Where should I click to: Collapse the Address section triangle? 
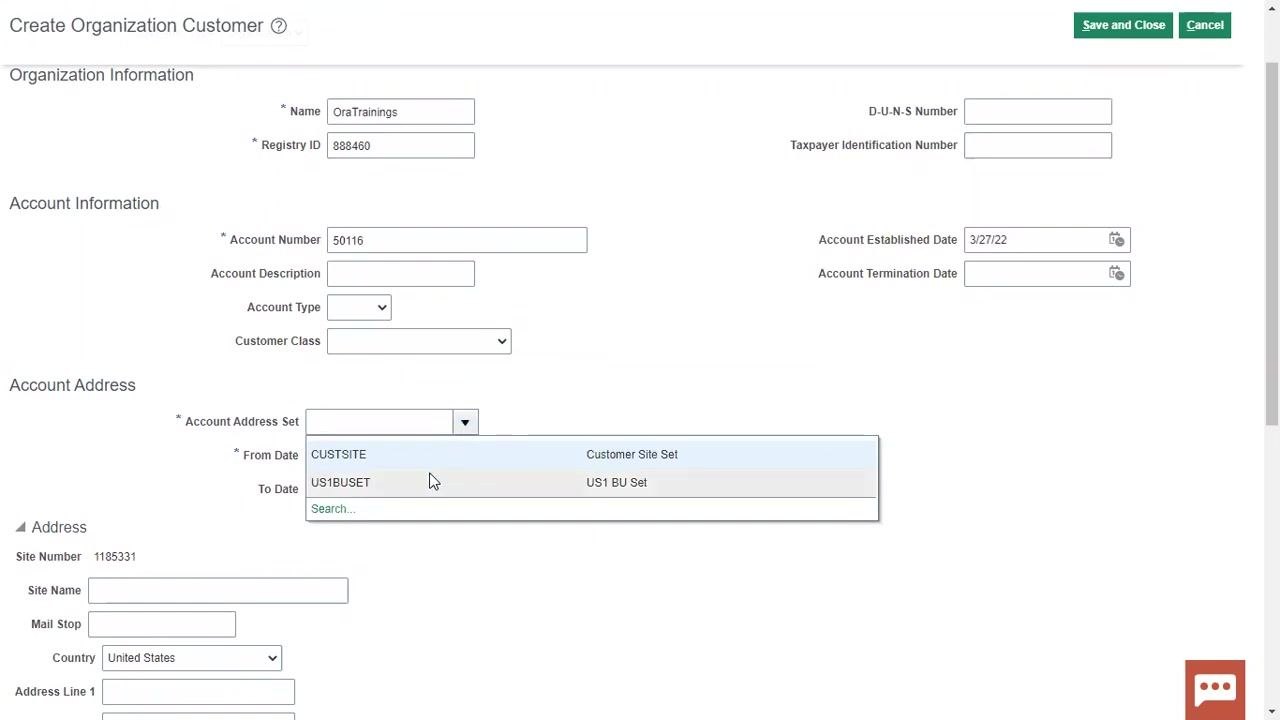[20, 527]
